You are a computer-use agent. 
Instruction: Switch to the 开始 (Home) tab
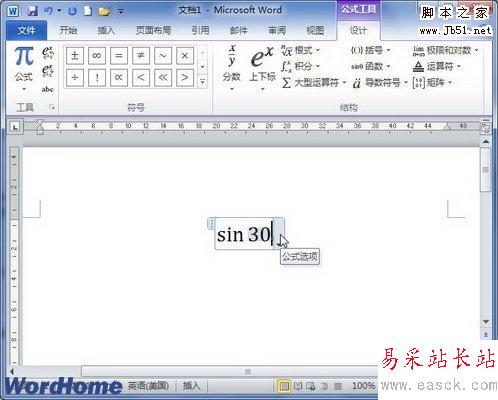68,31
